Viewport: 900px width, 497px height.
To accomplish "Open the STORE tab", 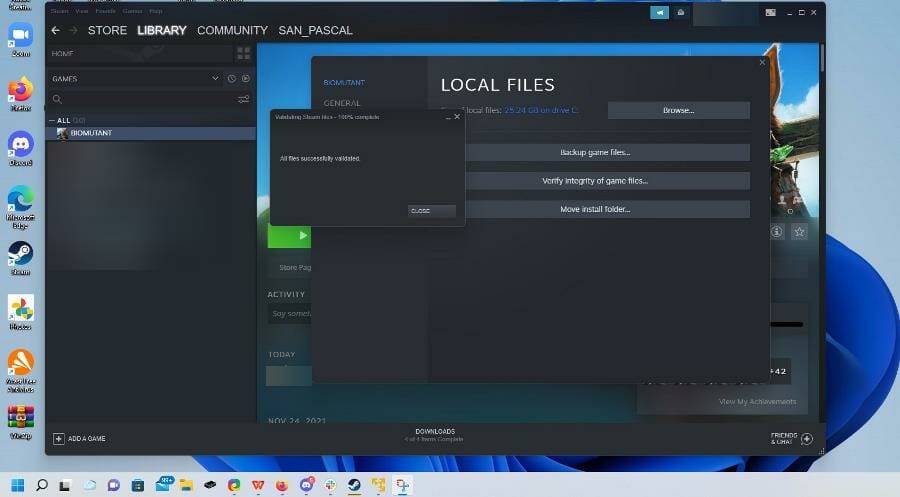I will click(x=107, y=30).
